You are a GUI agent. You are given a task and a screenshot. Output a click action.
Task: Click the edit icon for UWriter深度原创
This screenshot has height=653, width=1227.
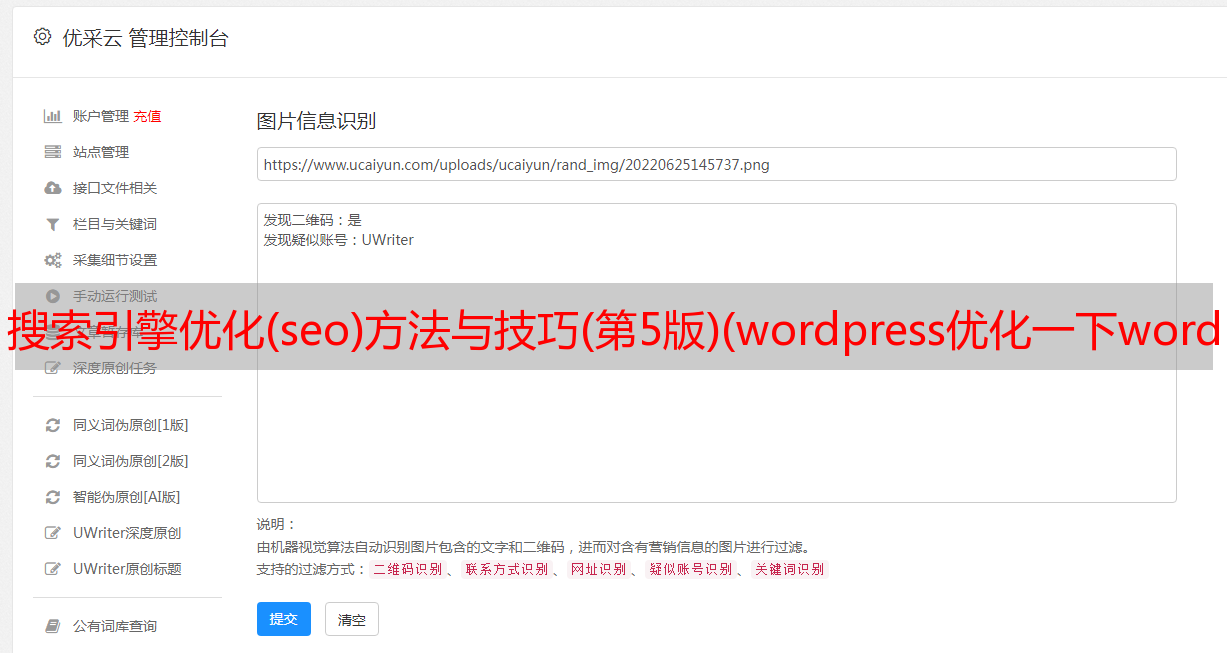pyautogui.click(x=53, y=533)
